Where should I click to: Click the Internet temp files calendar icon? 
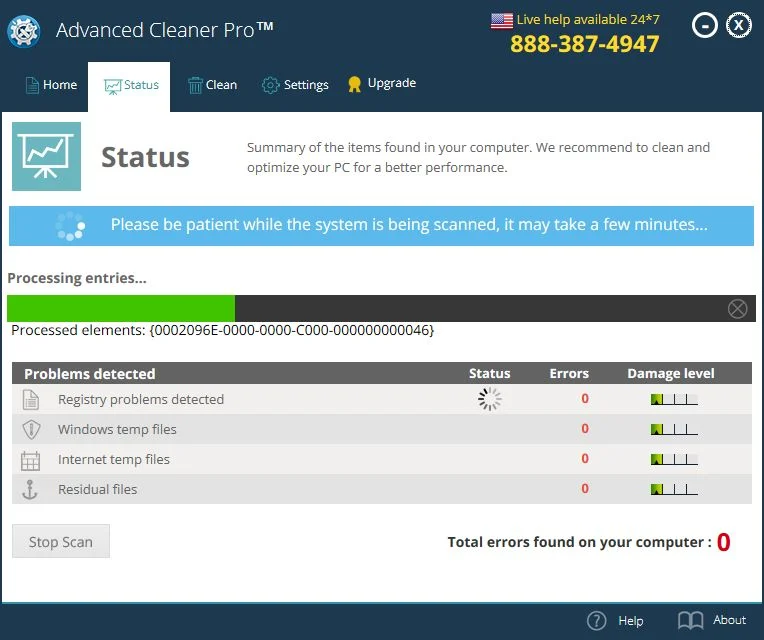point(30,460)
